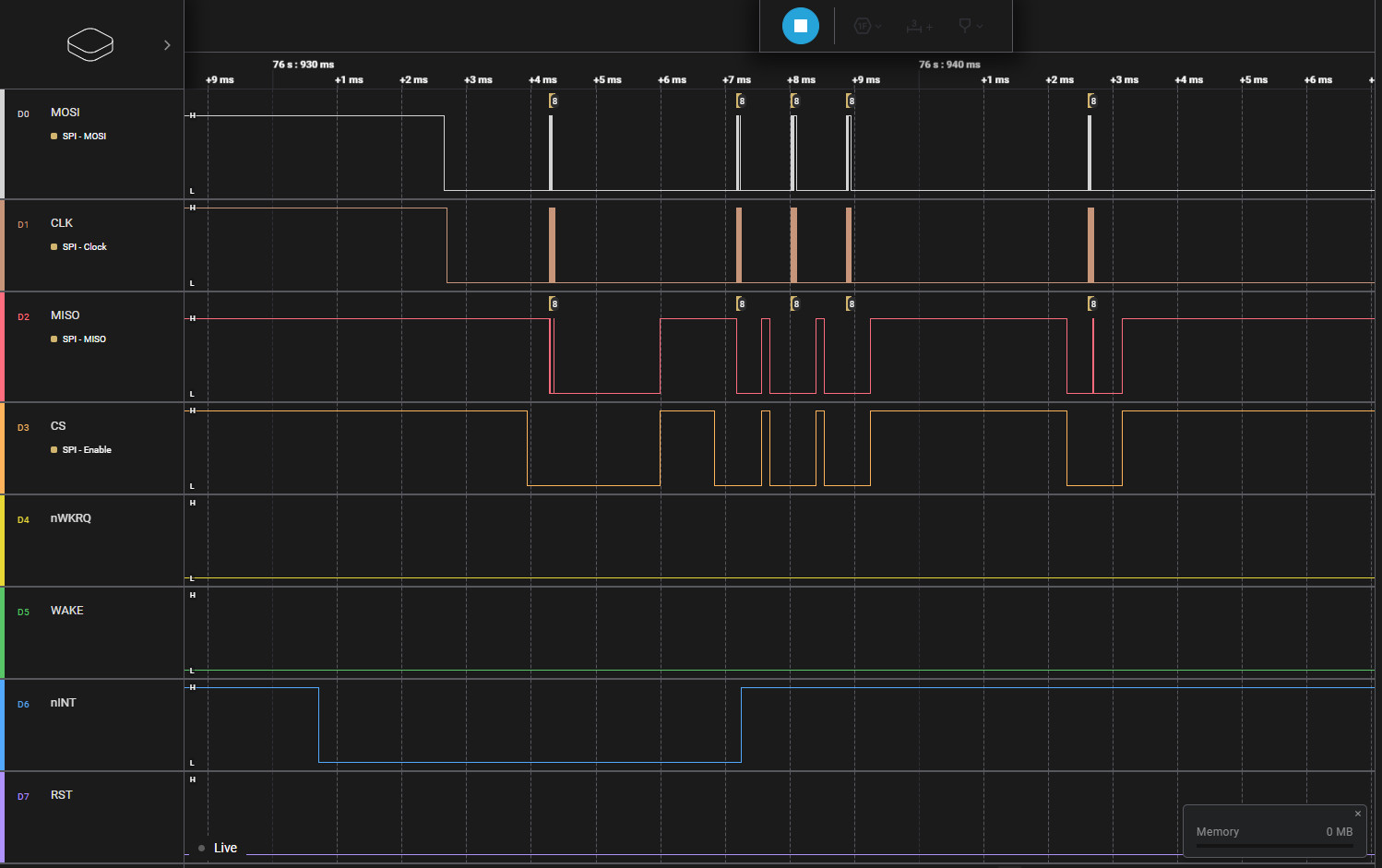Click the SPI - MISO analyzer tag

[79, 339]
